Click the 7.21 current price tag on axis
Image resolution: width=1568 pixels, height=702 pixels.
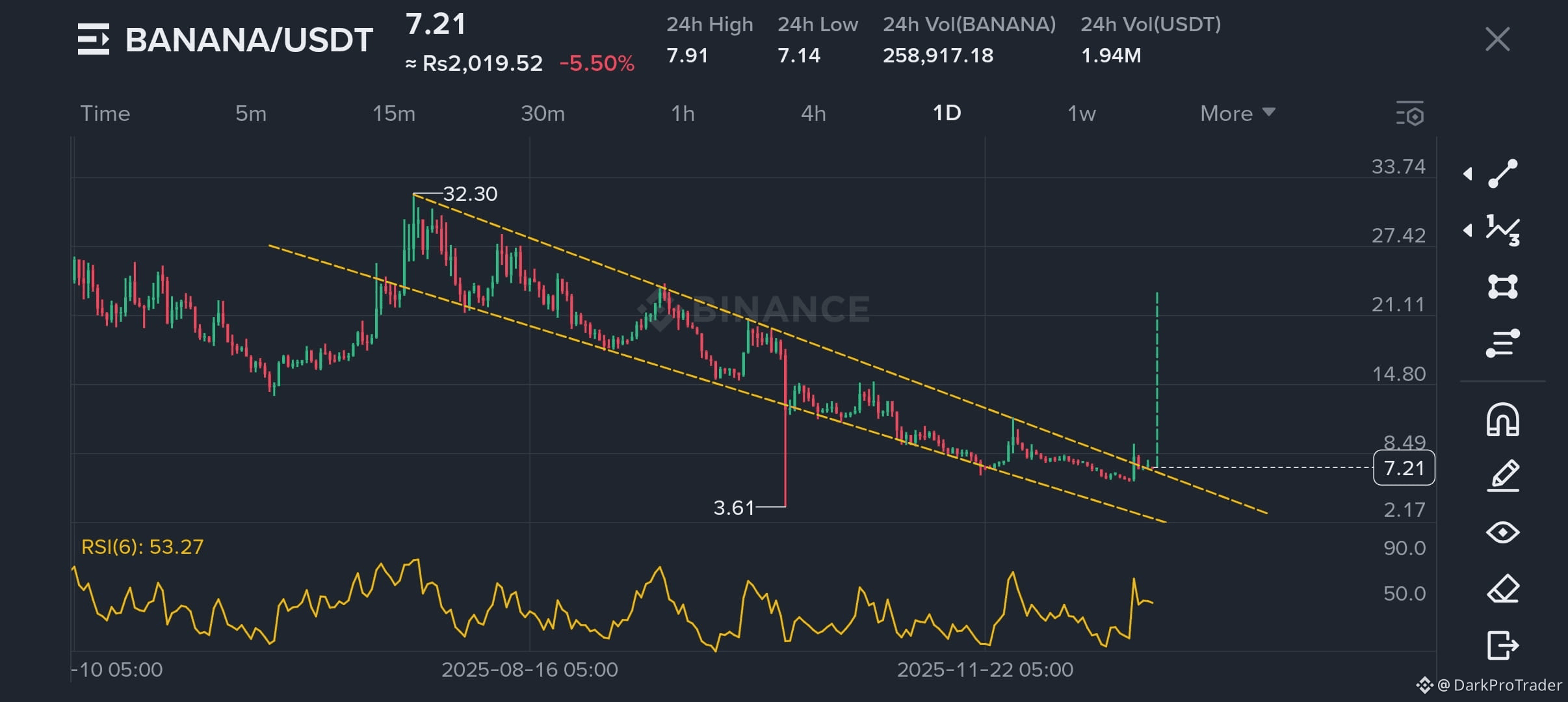coord(1404,468)
